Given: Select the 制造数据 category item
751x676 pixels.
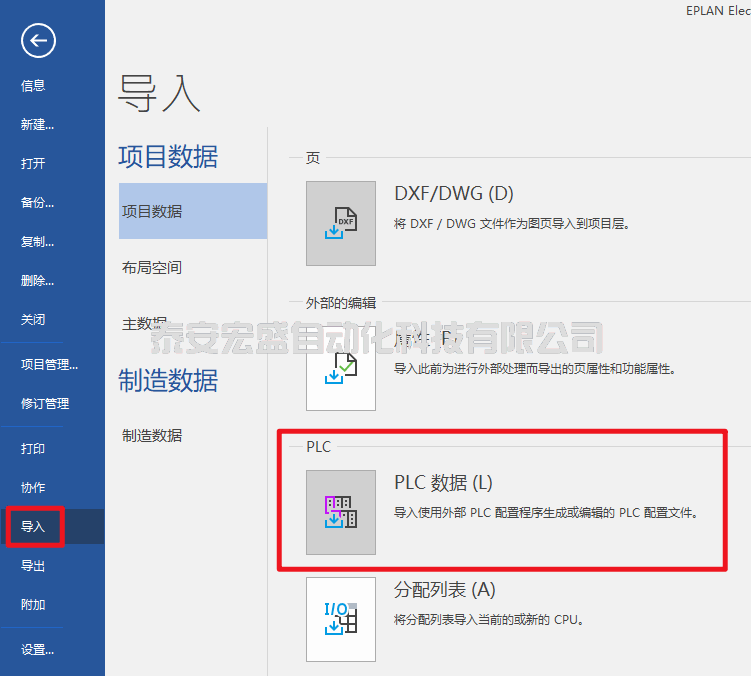Looking at the screenshot, I should click(152, 436).
